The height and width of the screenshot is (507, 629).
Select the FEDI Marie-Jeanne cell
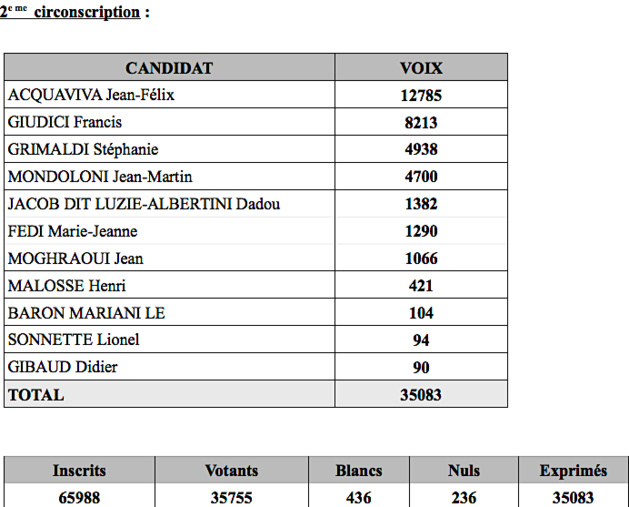[72, 231]
